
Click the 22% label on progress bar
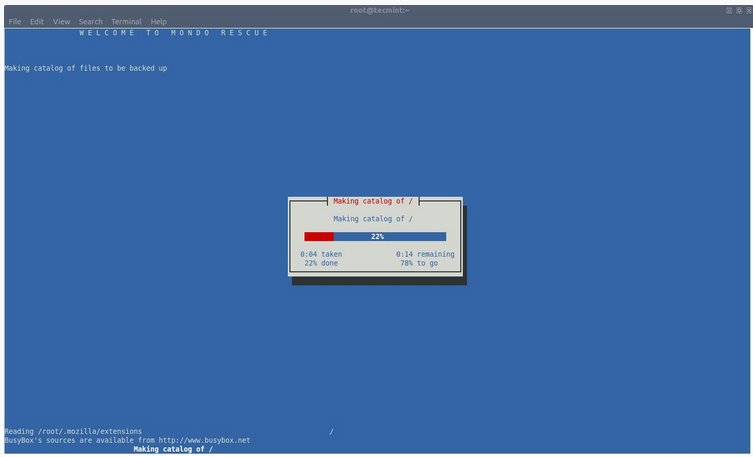pos(377,237)
